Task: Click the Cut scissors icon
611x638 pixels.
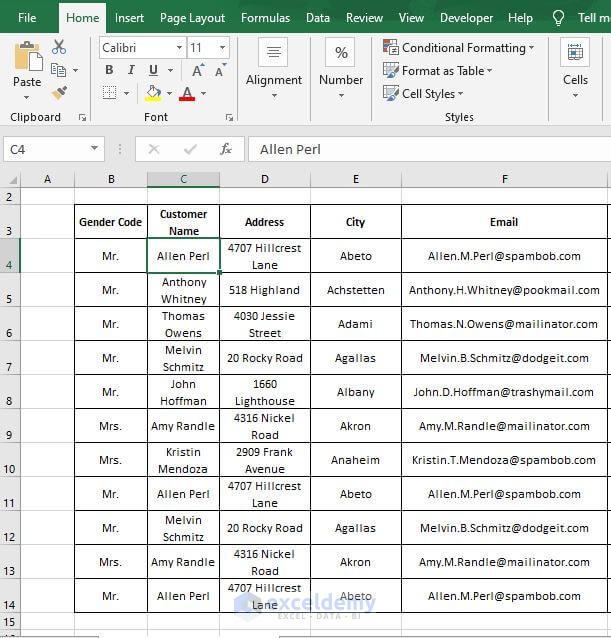Action: tap(59, 47)
